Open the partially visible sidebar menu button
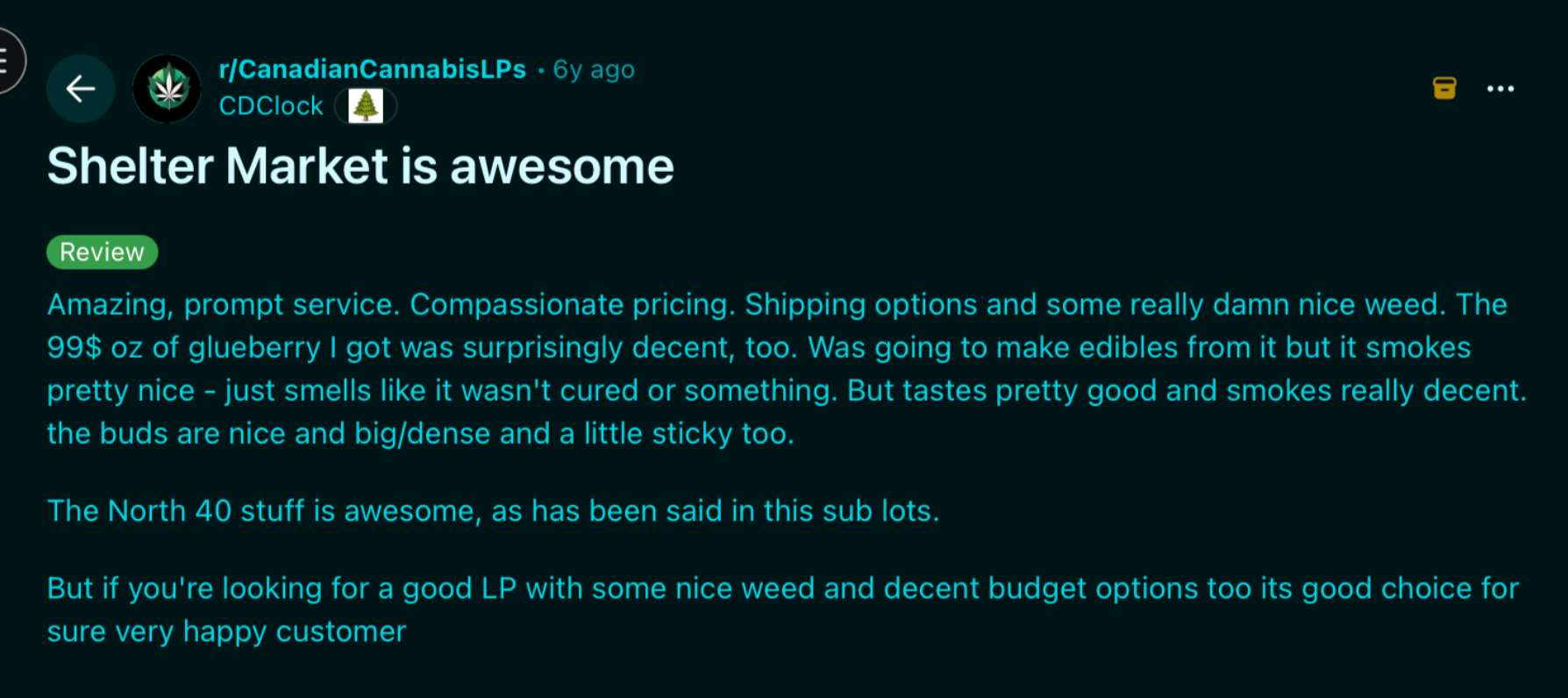 pos(7,61)
